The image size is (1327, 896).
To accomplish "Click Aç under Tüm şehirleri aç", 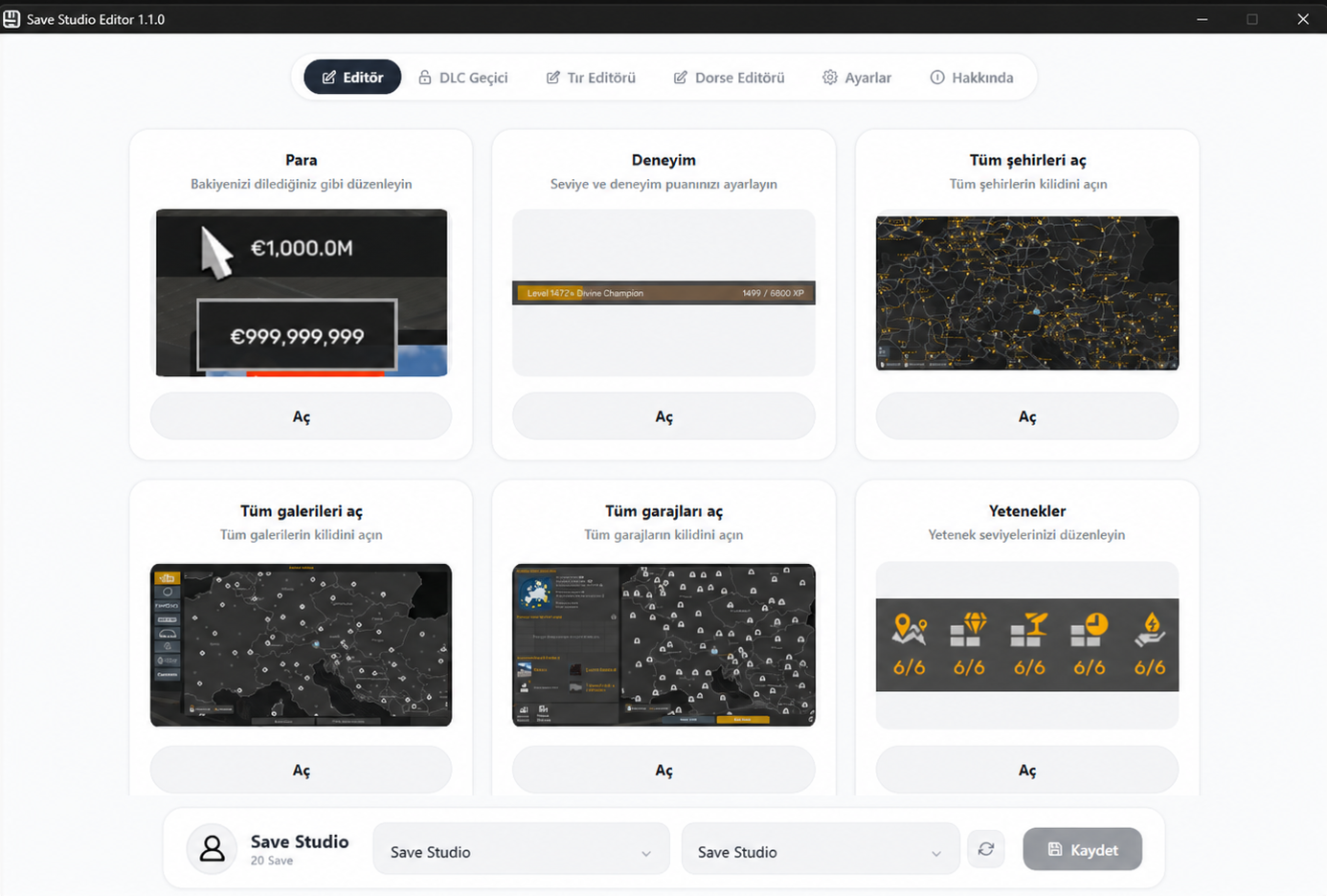I will [x=1027, y=416].
